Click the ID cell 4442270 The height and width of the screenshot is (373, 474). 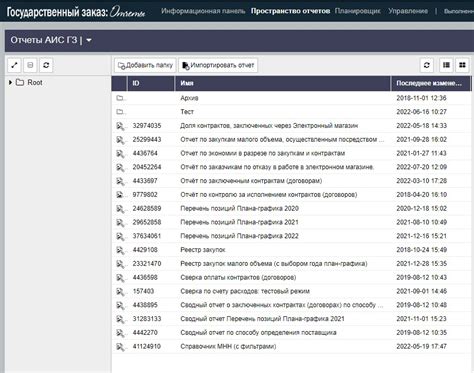[x=145, y=333]
